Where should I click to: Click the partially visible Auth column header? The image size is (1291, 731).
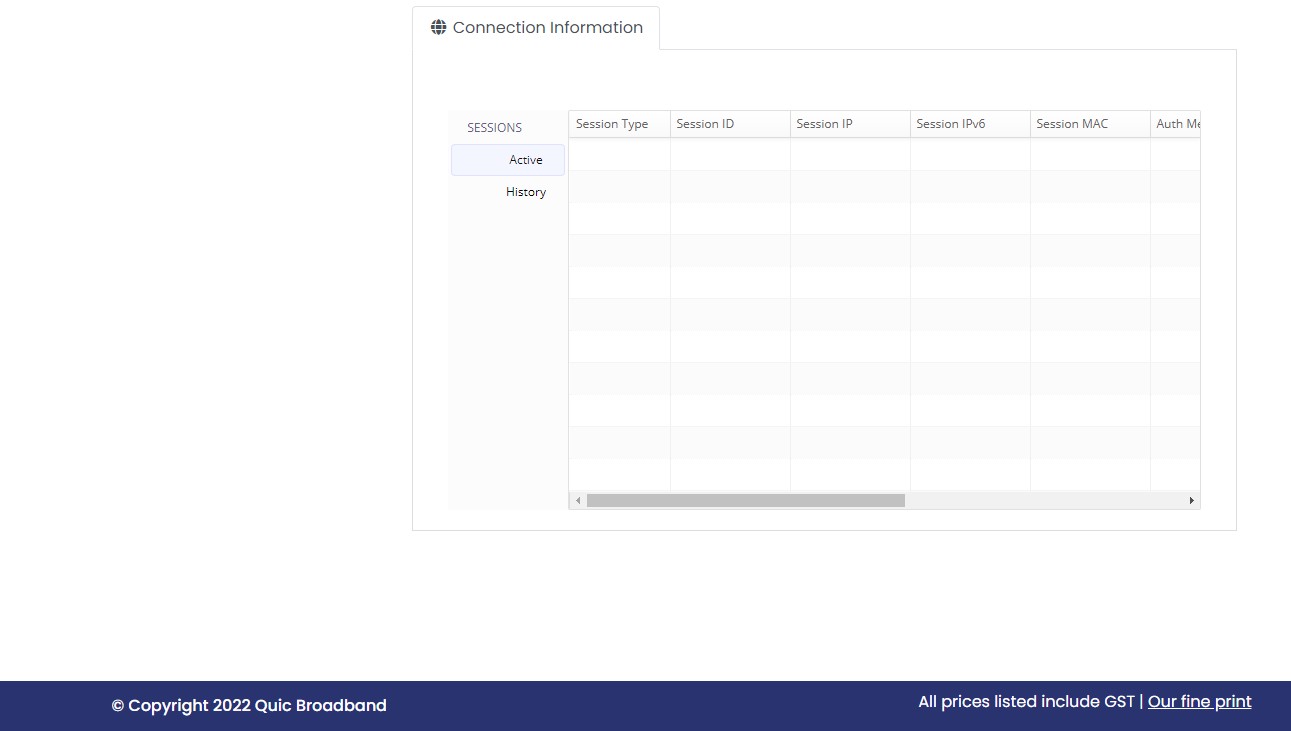(1176, 124)
